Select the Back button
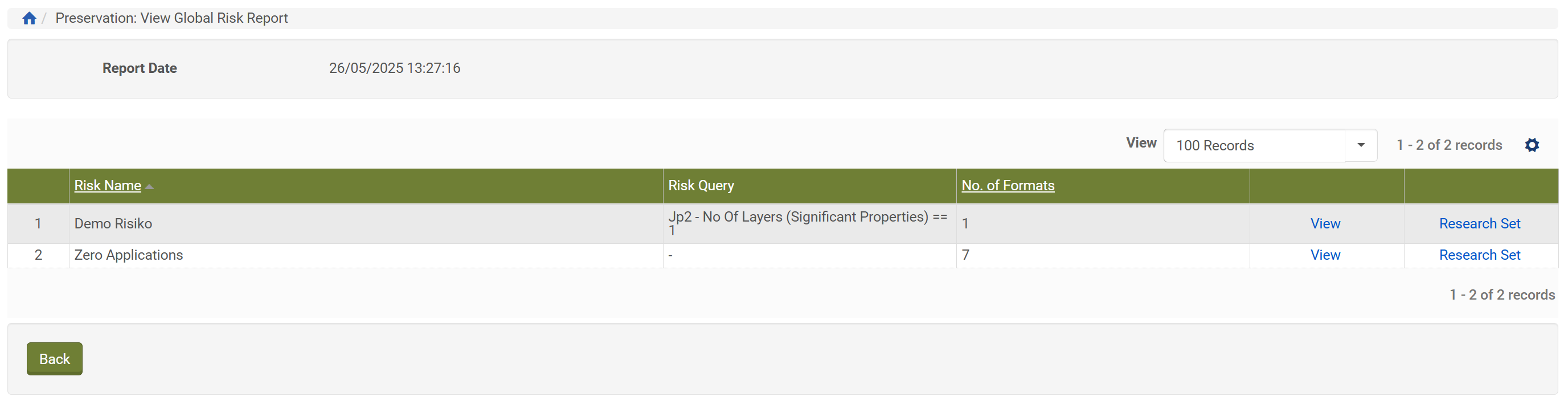The width and height of the screenshot is (1568, 401). [54, 358]
